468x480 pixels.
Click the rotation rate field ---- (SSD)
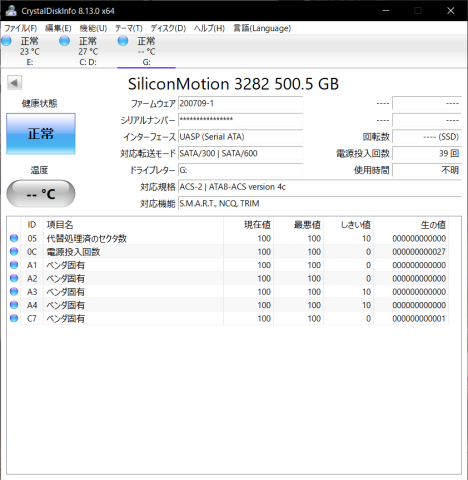[427, 137]
